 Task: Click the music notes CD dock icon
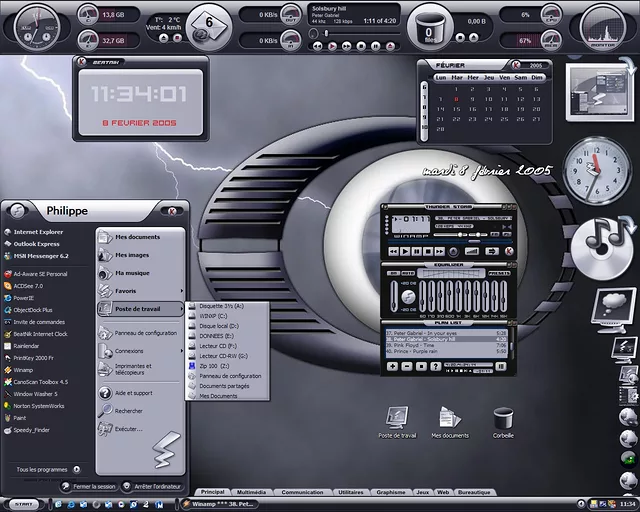tap(602, 238)
